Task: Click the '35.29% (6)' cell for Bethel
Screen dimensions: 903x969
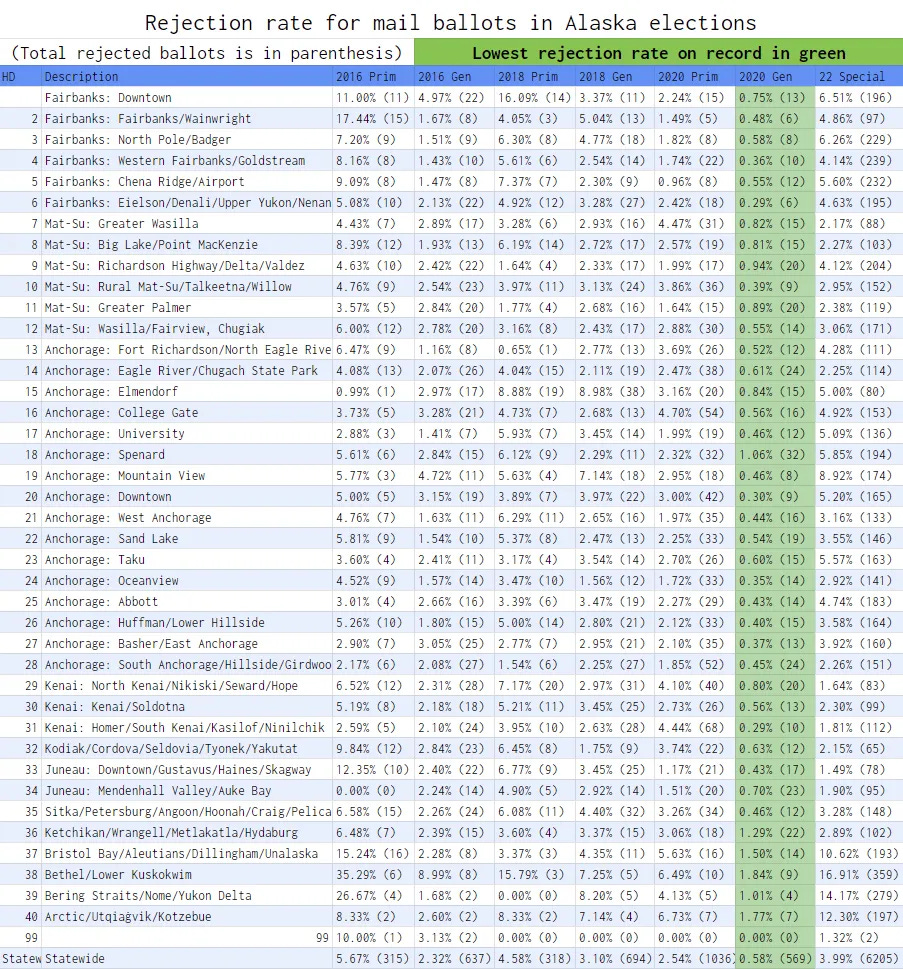Action: pyautogui.click(x=373, y=875)
